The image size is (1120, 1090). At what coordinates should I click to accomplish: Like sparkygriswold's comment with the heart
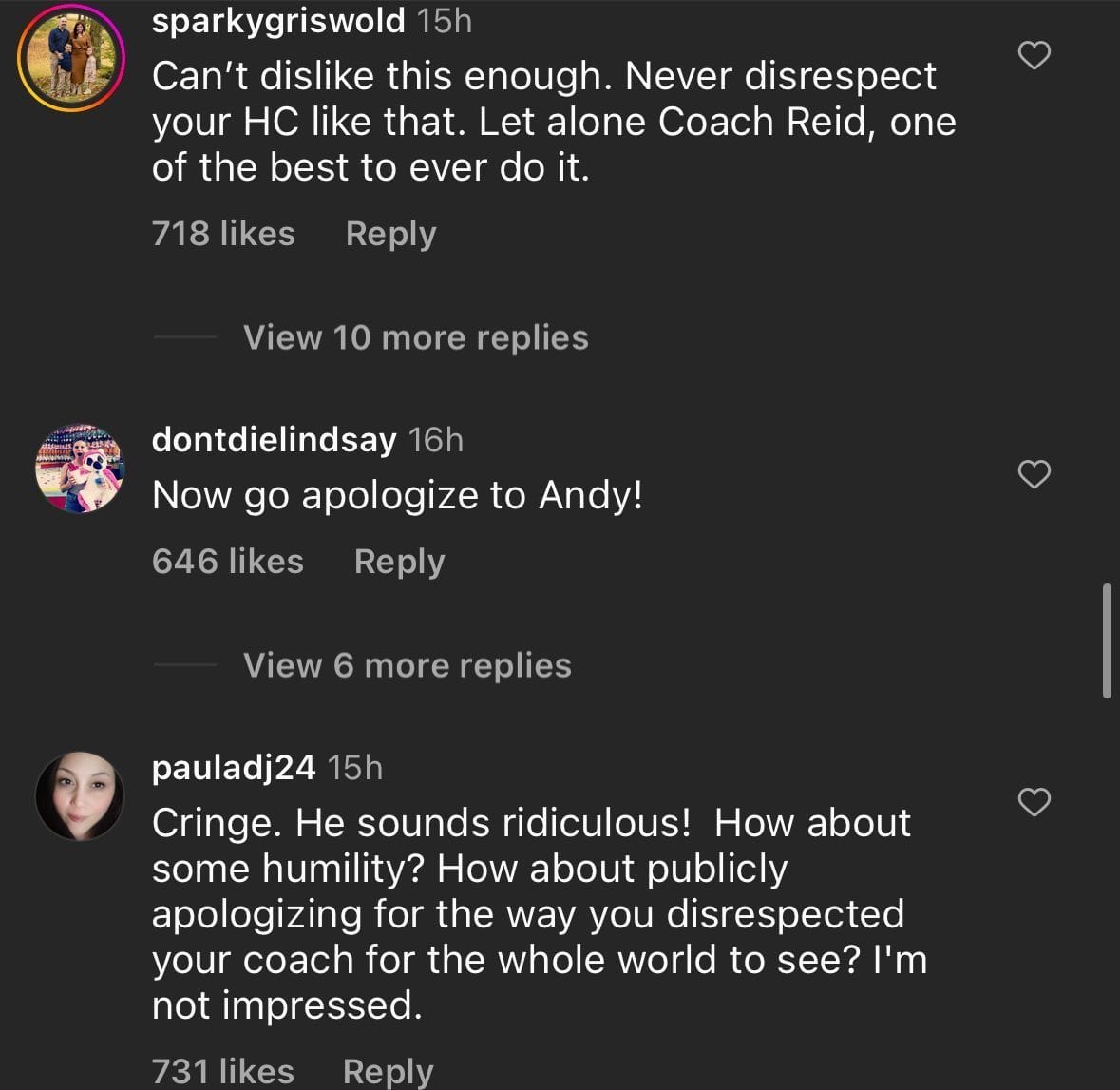pyautogui.click(x=1034, y=56)
